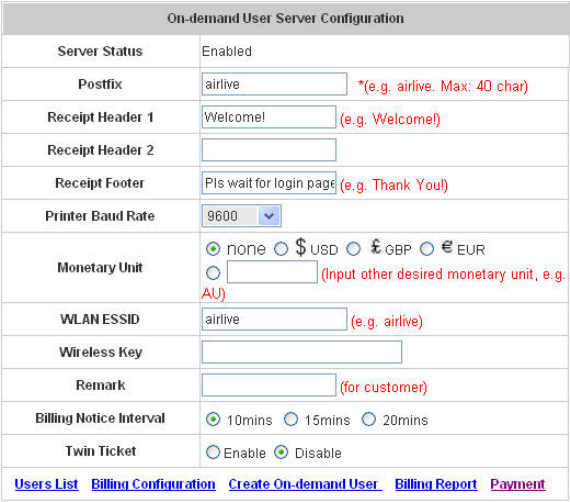Open the Printer Baud Rate dropdown
The height and width of the screenshot is (502, 570).
(x=241, y=216)
